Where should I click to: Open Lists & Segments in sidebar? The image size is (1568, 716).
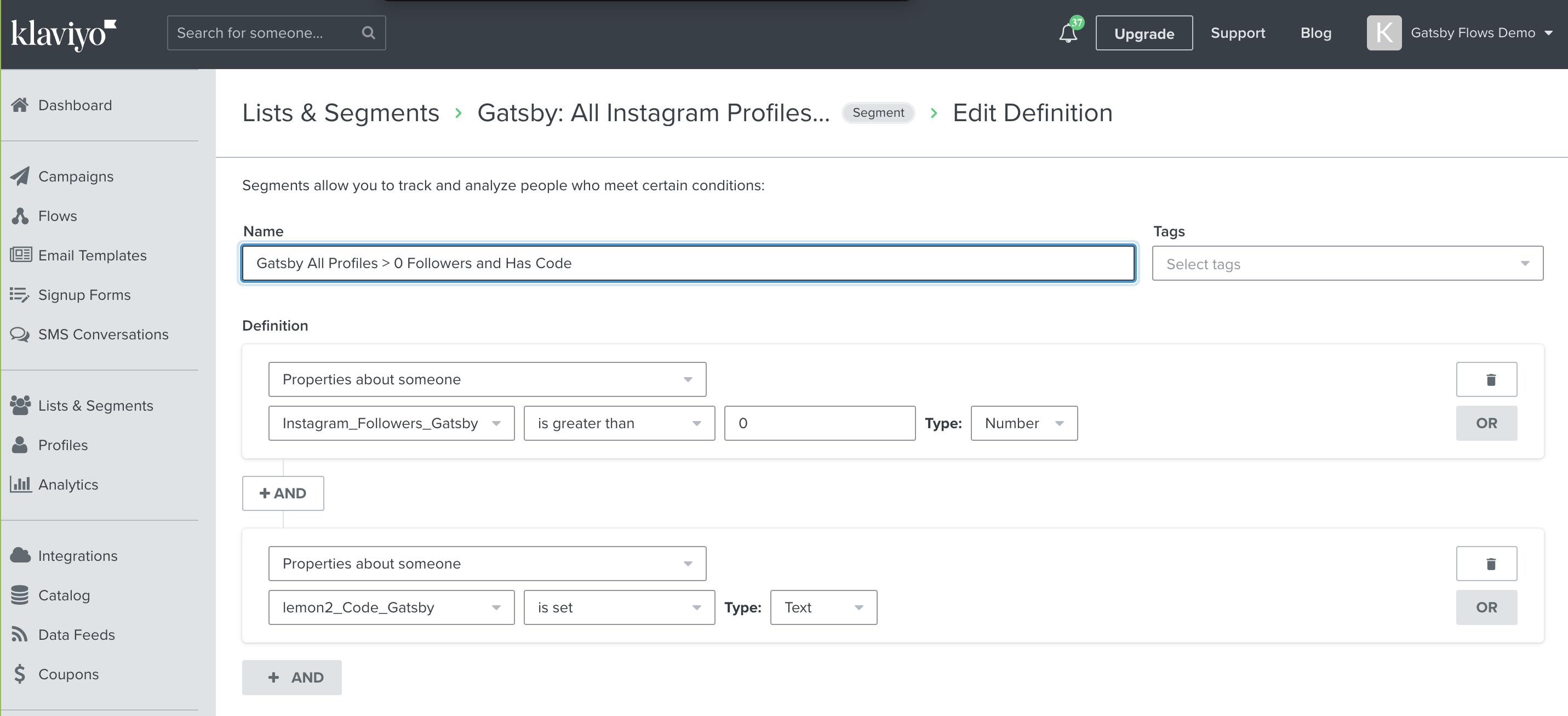click(x=95, y=406)
